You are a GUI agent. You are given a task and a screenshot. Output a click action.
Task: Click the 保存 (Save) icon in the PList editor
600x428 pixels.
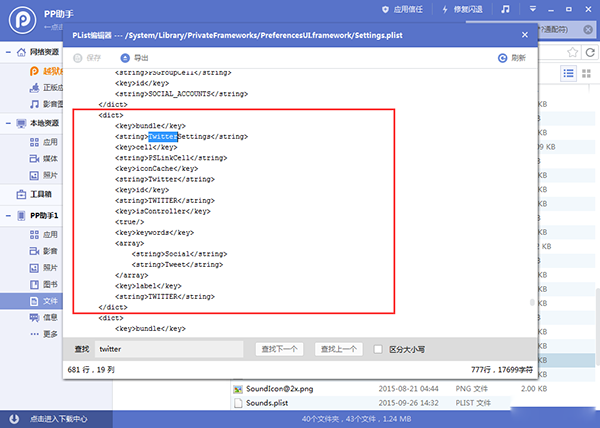click(x=79, y=58)
